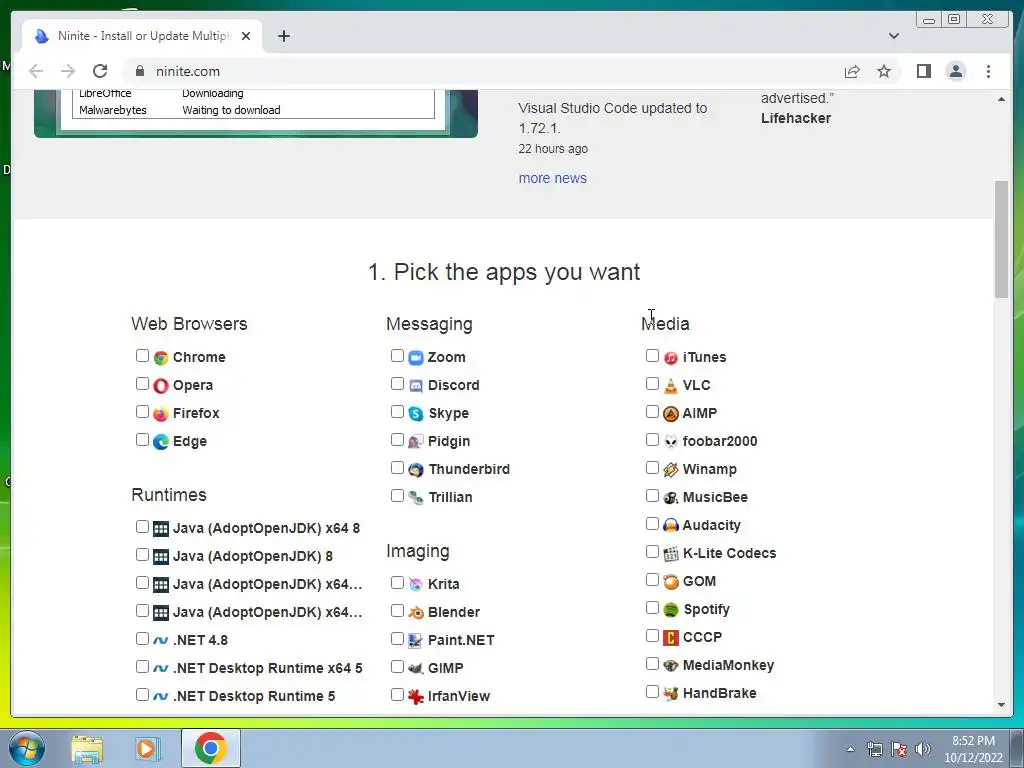1024x768 pixels.
Task: Select the Ninite browser tab
Action: click(x=142, y=36)
